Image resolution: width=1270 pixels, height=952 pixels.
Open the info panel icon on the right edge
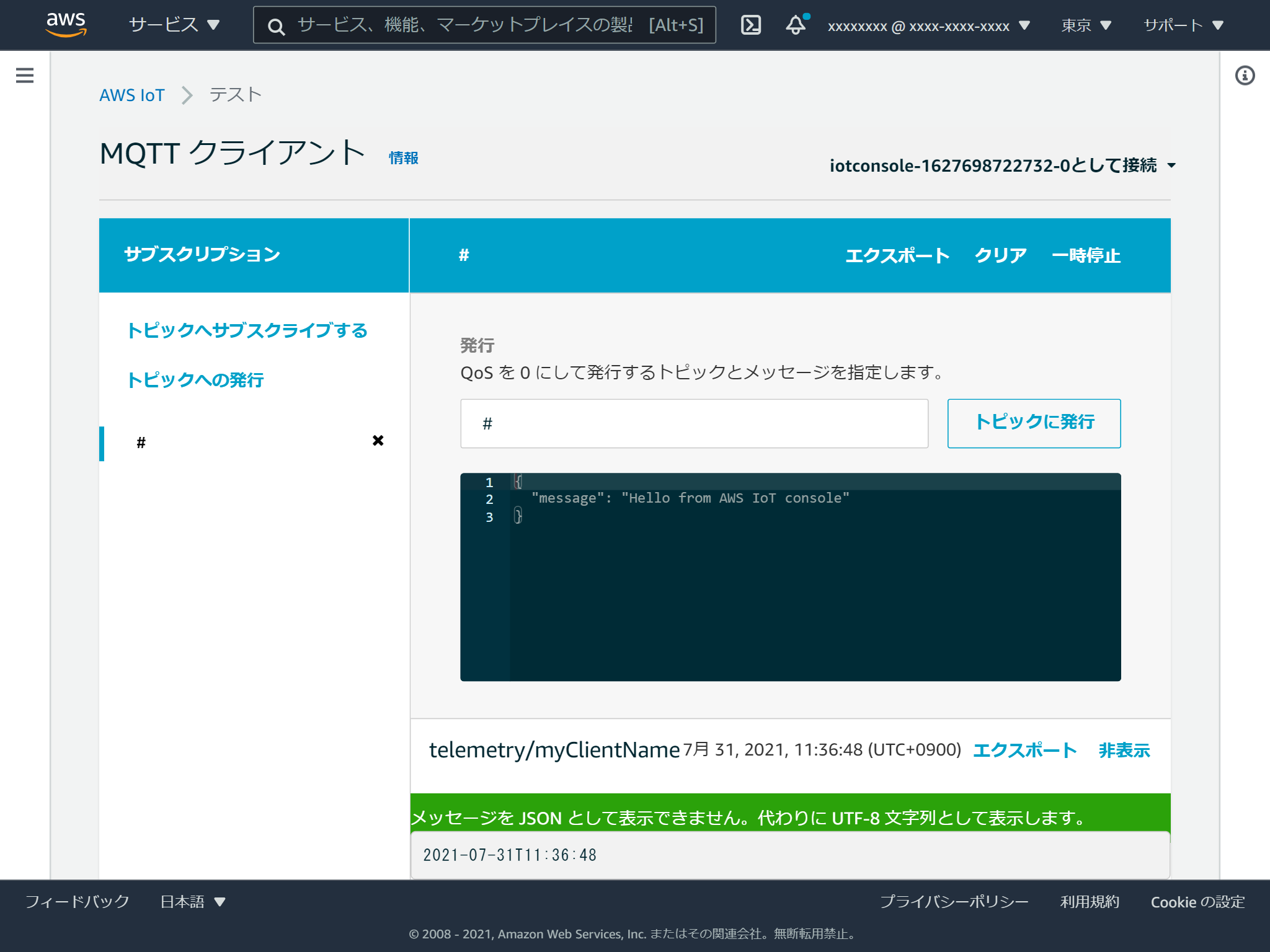pyautogui.click(x=1245, y=75)
